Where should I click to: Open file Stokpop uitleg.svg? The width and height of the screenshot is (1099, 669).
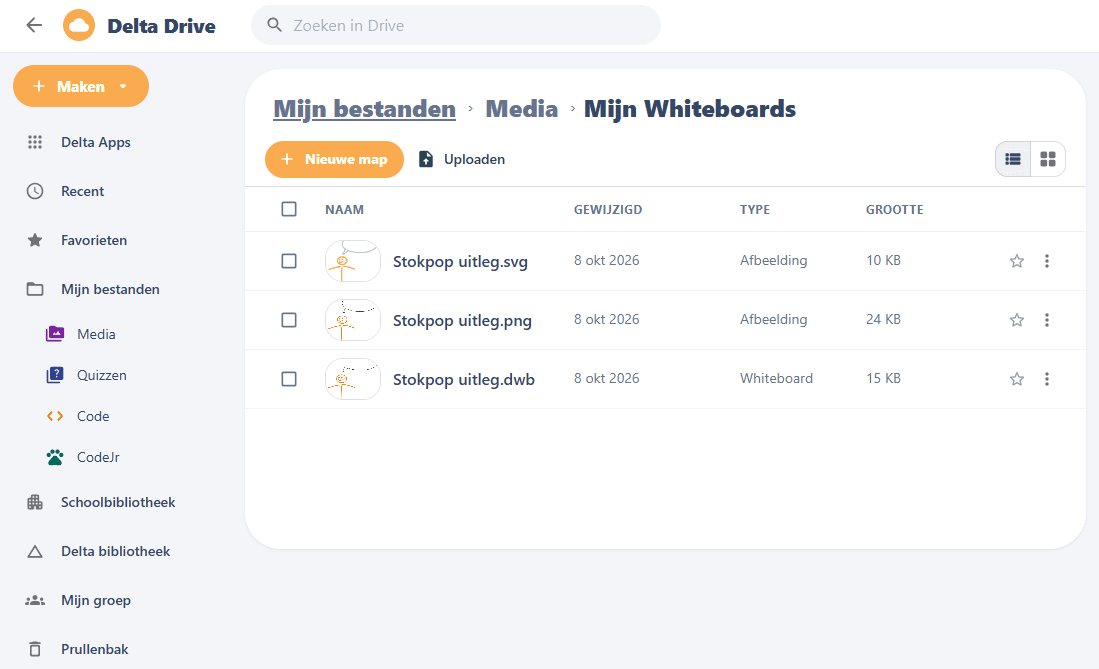[460, 262]
